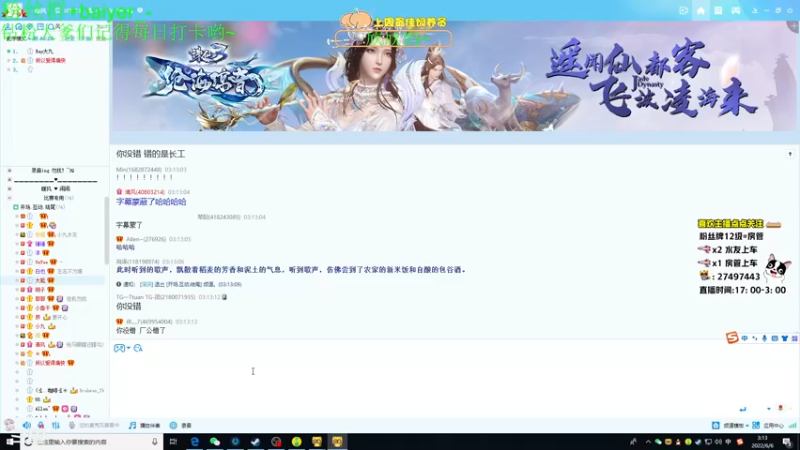The height and width of the screenshot is (450, 800).
Task: Switch to the active YY taskbar icon
Action: (337, 442)
